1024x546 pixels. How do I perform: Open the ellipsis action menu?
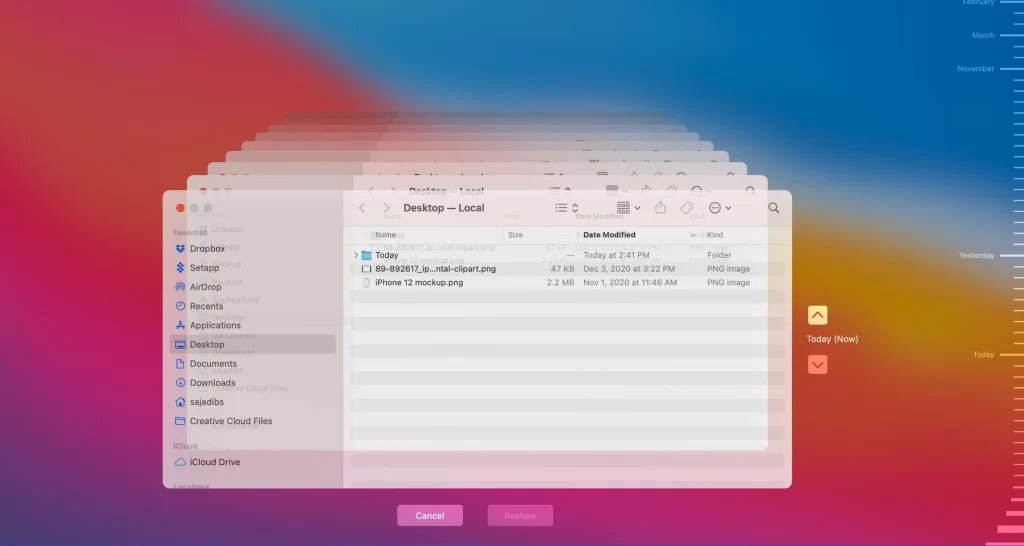point(720,208)
